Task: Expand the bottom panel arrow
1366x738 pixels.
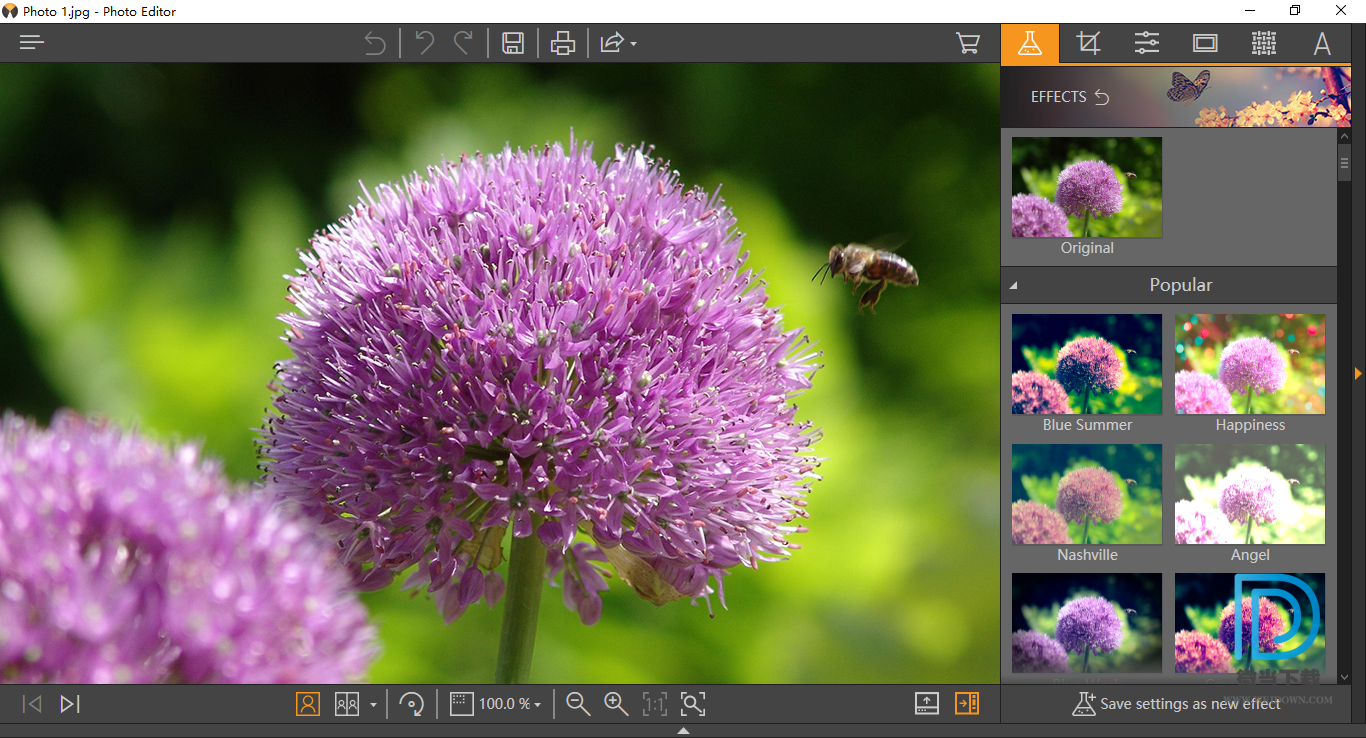Action: 683,731
